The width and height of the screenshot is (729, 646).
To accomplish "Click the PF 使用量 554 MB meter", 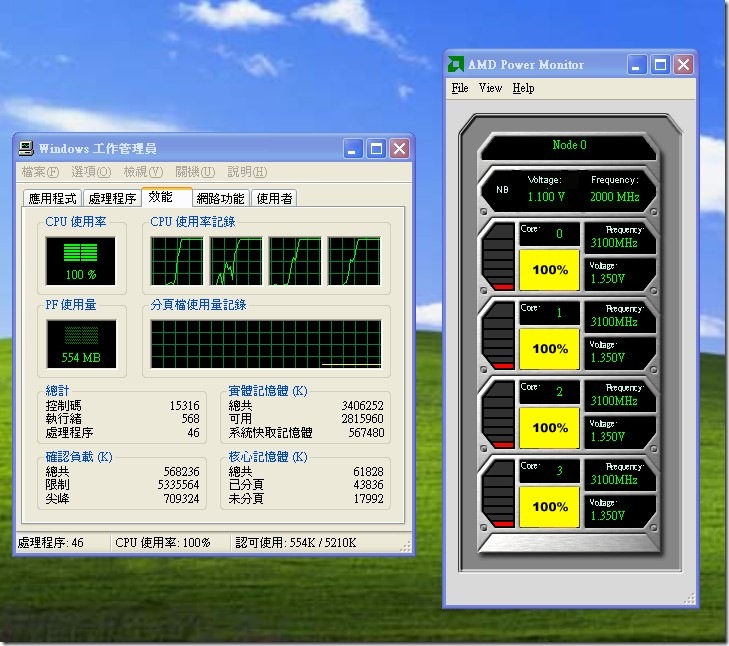I will click(81, 344).
